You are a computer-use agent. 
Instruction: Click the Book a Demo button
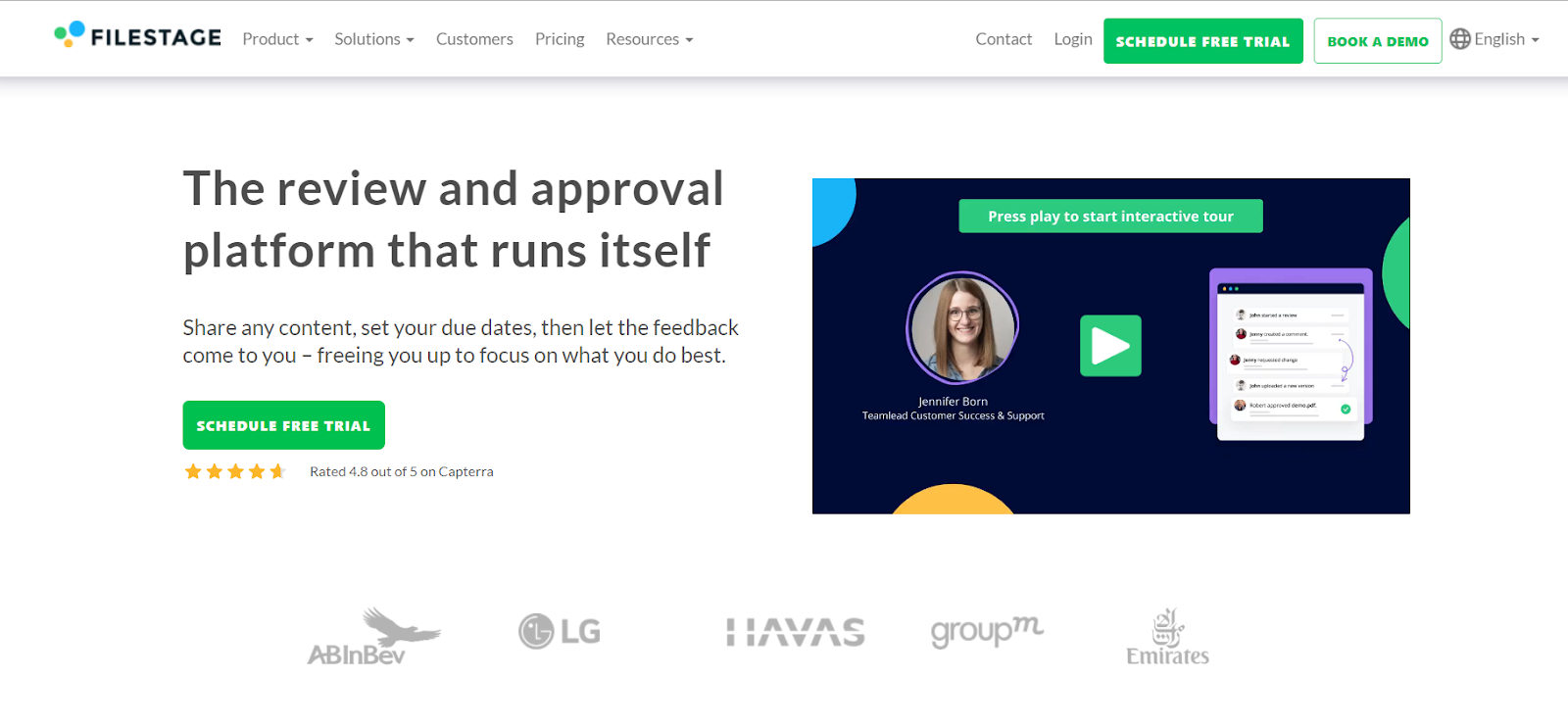click(1378, 41)
